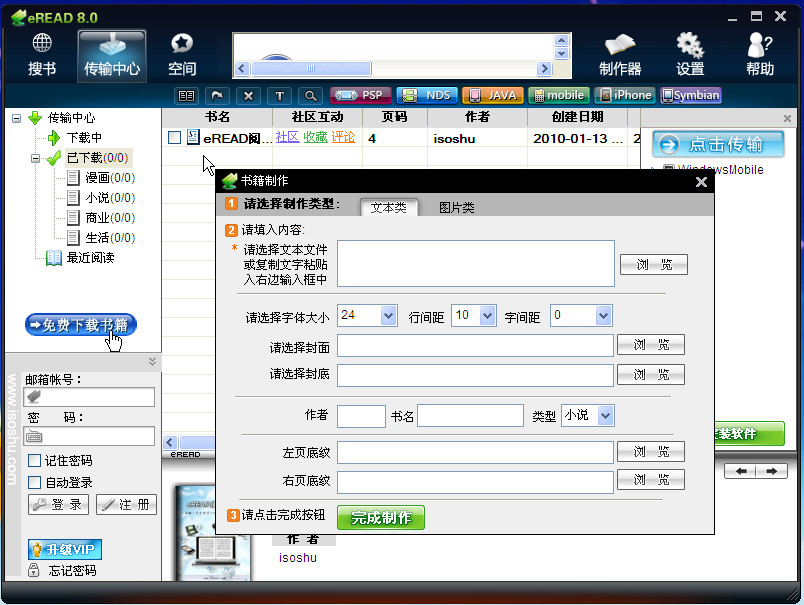804x605 pixels.
Task: Click the 升级VIP upgrade button
Action: pos(65,550)
